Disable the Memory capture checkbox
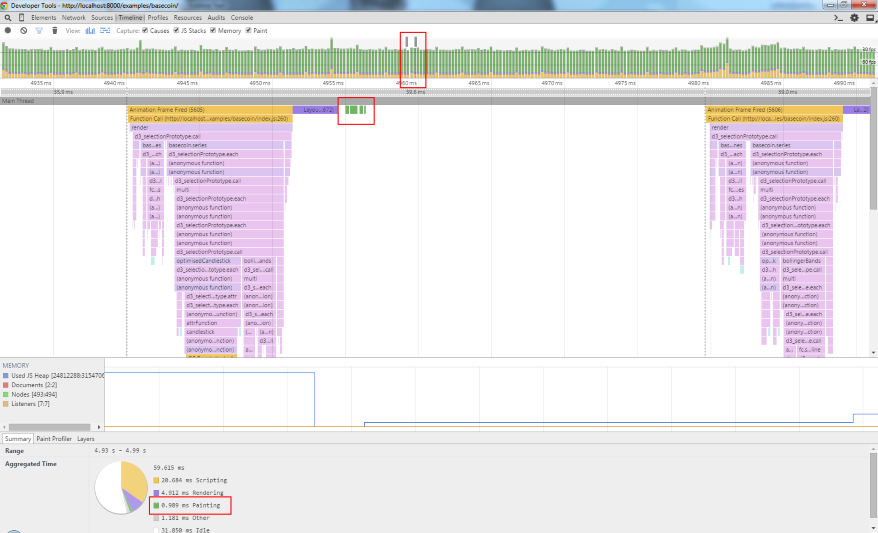This screenshot has height=533, width=878. [215, 31]
